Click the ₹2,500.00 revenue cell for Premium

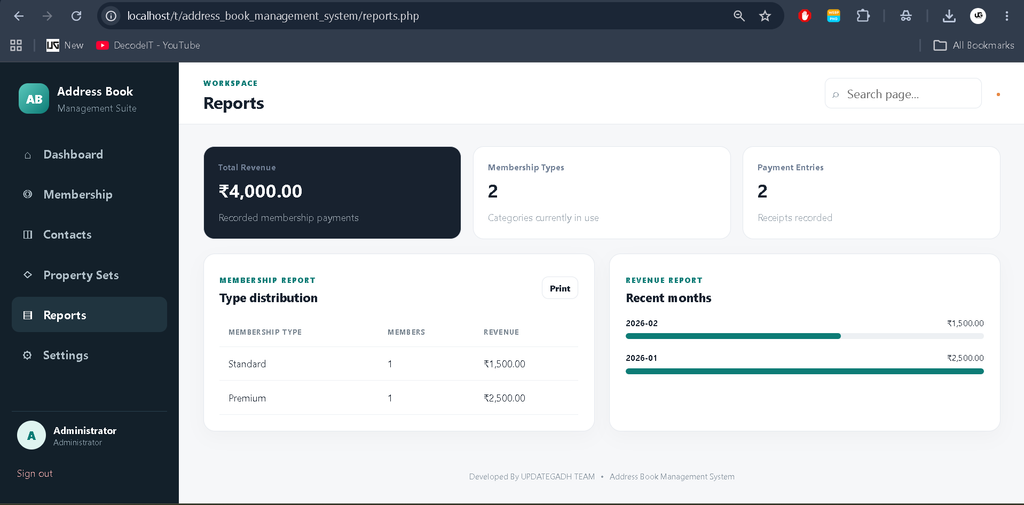point(504,398)
